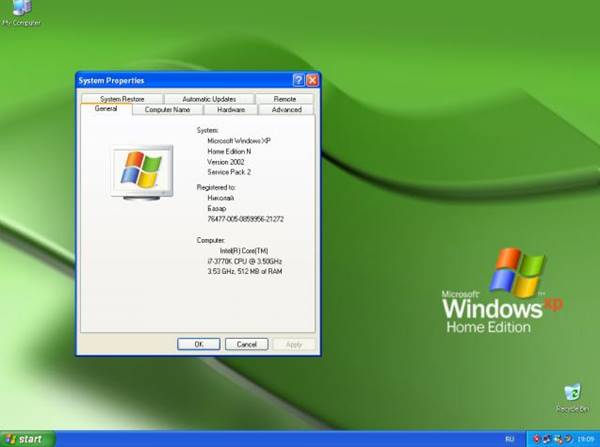
Task: Click the Windows logo monitor image
Action: [x=142, y=172]
